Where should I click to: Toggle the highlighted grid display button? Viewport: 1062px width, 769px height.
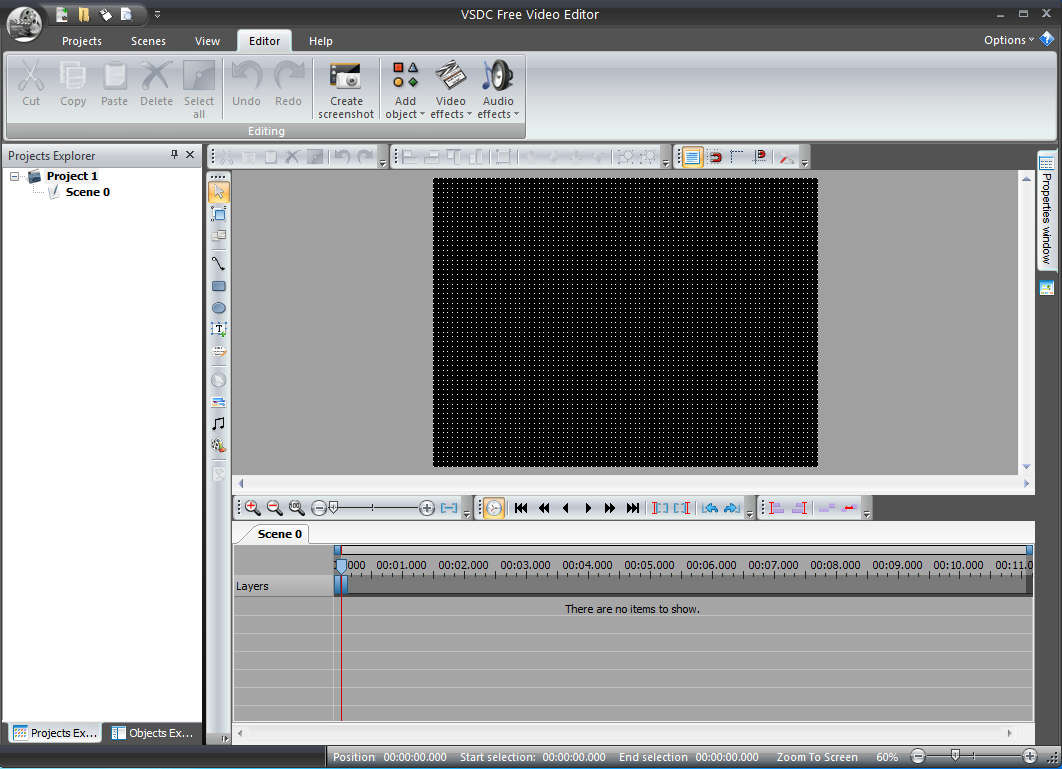[x=691, y=157]
